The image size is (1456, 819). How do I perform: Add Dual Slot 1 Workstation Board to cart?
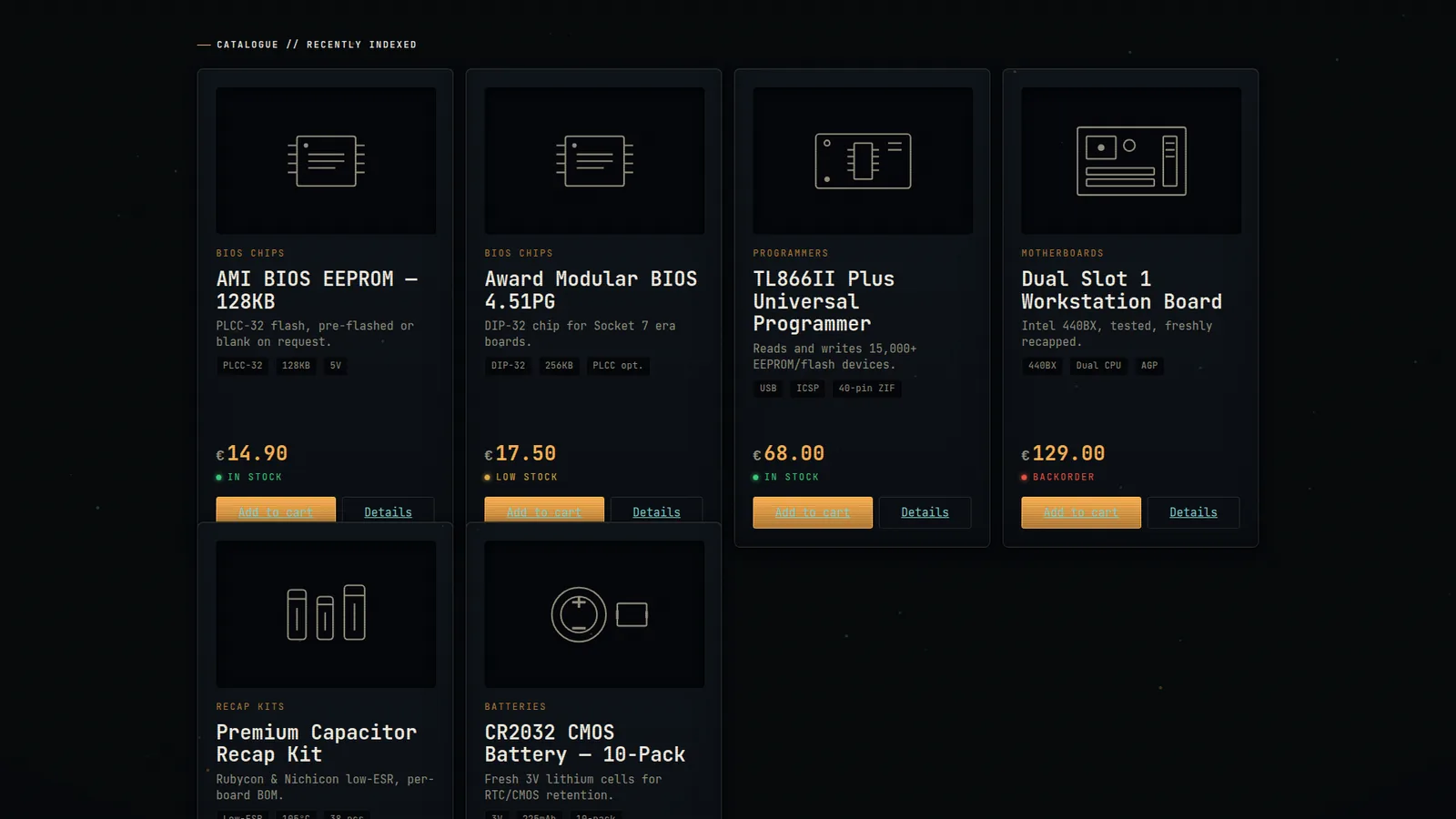click(x=1081, y=512)
